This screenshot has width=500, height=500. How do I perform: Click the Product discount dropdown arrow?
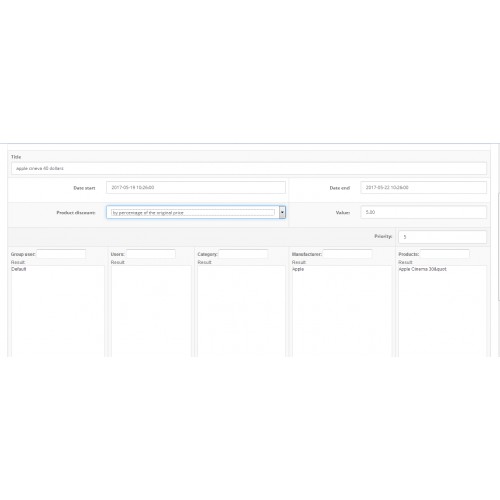pyautogui.click(x=282, y=212)
